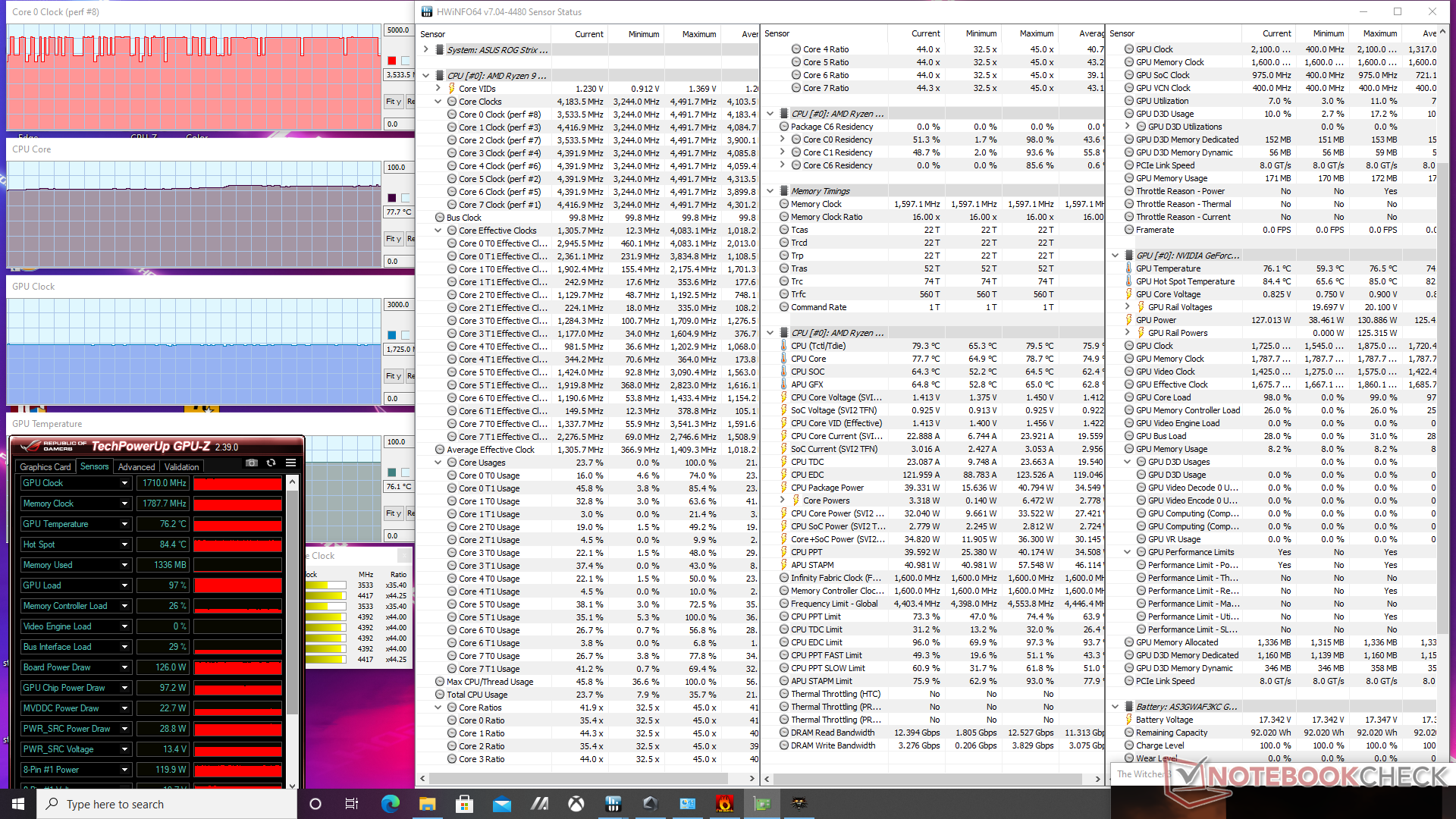Click the GPU-Z screenshot camera icon
This screenshot has width=1456, height=819.
(x=252, y=463)
